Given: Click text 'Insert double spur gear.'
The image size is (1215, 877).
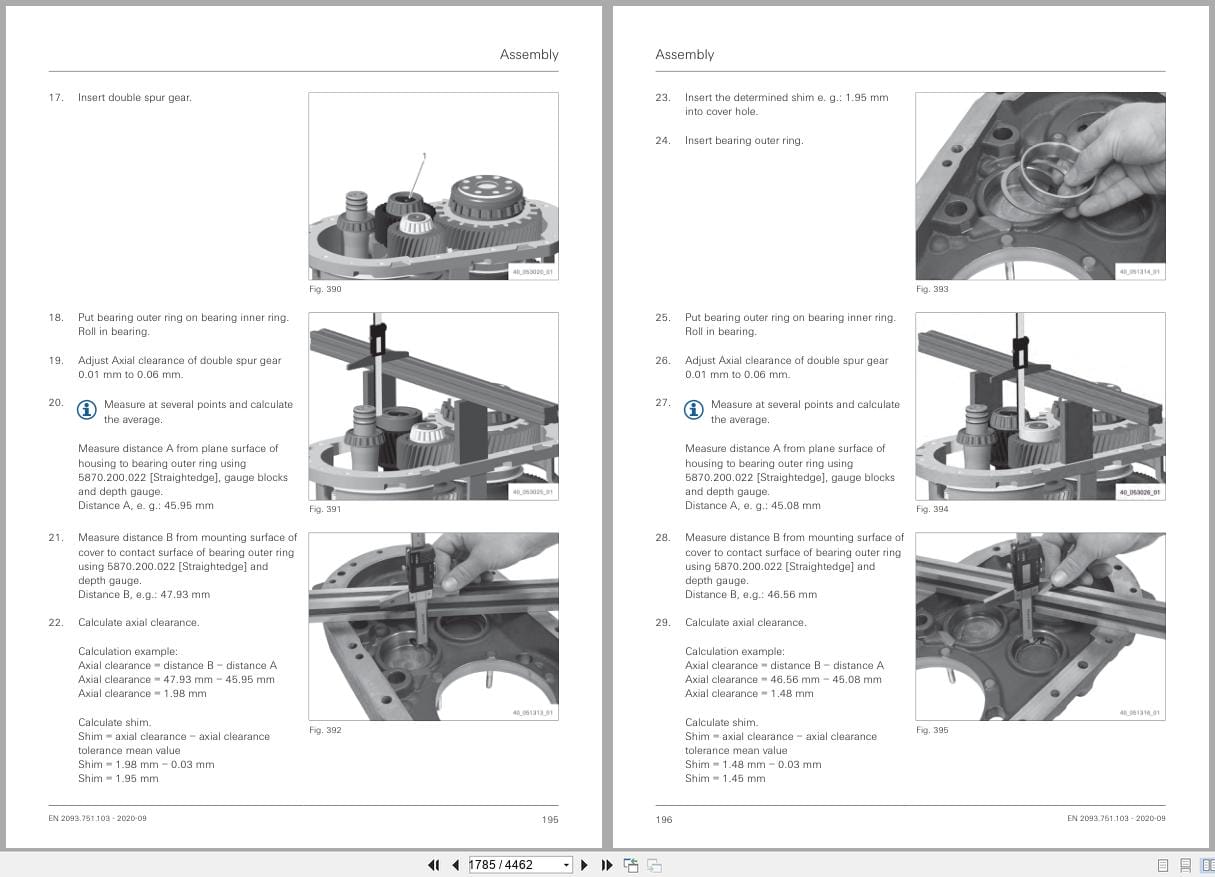Looking at the screenshot, I should tap(135, 97).
